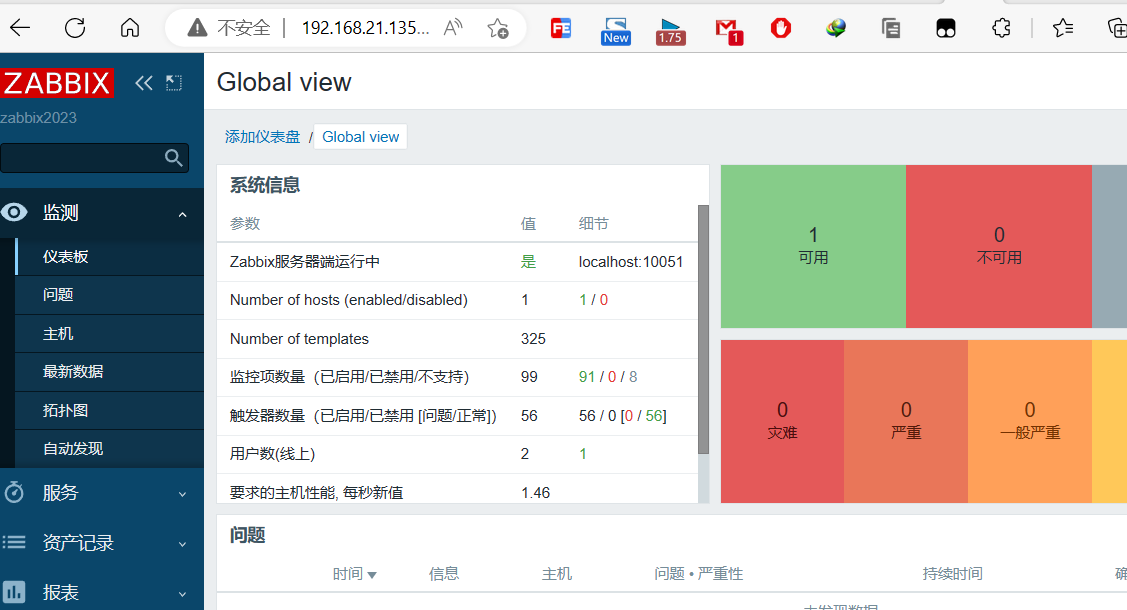Open 拓扑图 in the sidebar

(x=109, y=410)
